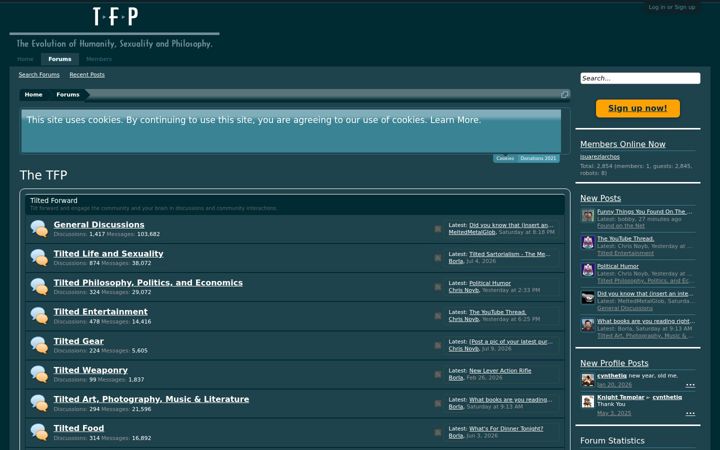Open the Tilted Entertainment RSS feed icon
Viewport: 720px width, 450px height.
coord(438,316)
